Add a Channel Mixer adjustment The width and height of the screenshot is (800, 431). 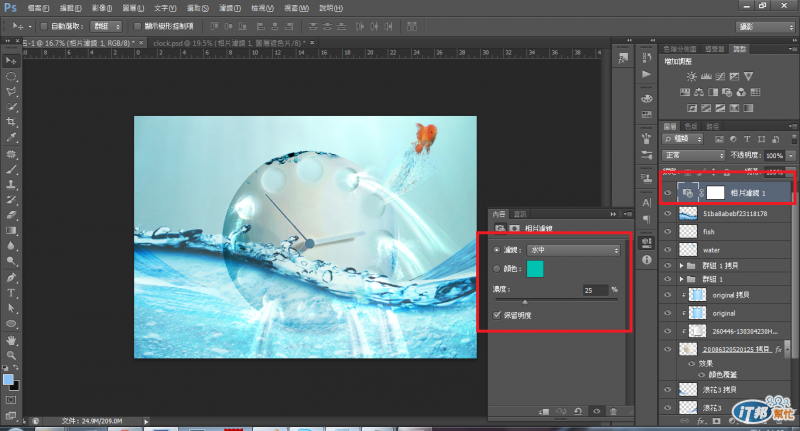(x=741, y=92)
